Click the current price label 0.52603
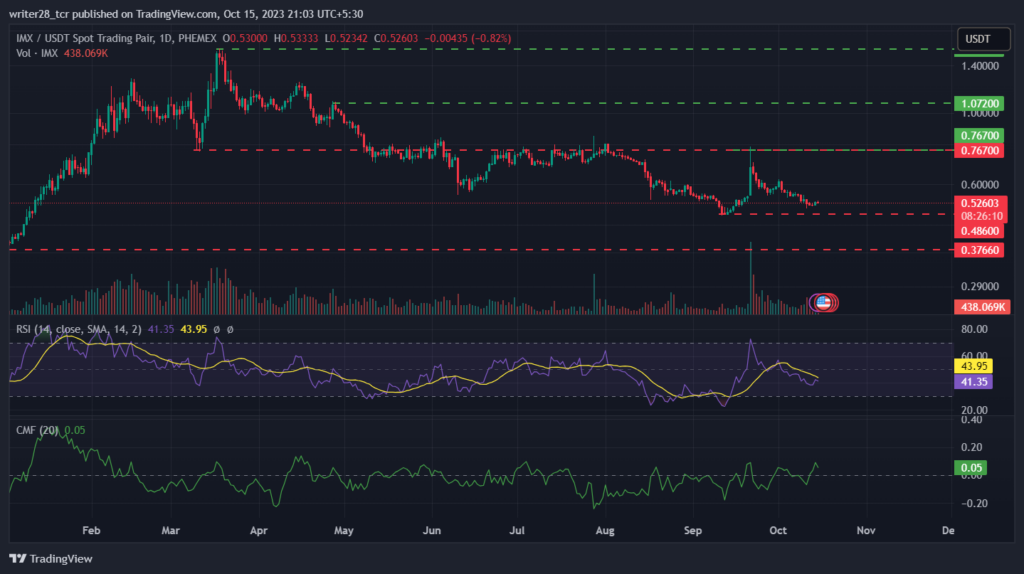 tap(980, 203)
